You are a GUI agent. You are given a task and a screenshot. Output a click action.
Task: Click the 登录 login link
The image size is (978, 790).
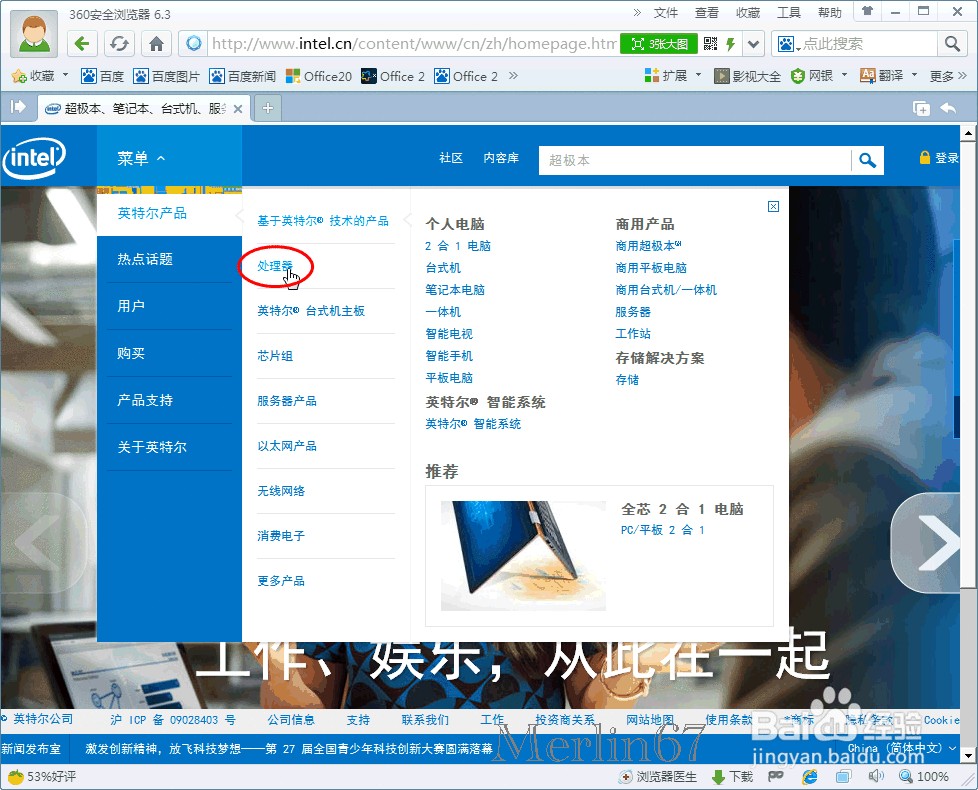939,158
